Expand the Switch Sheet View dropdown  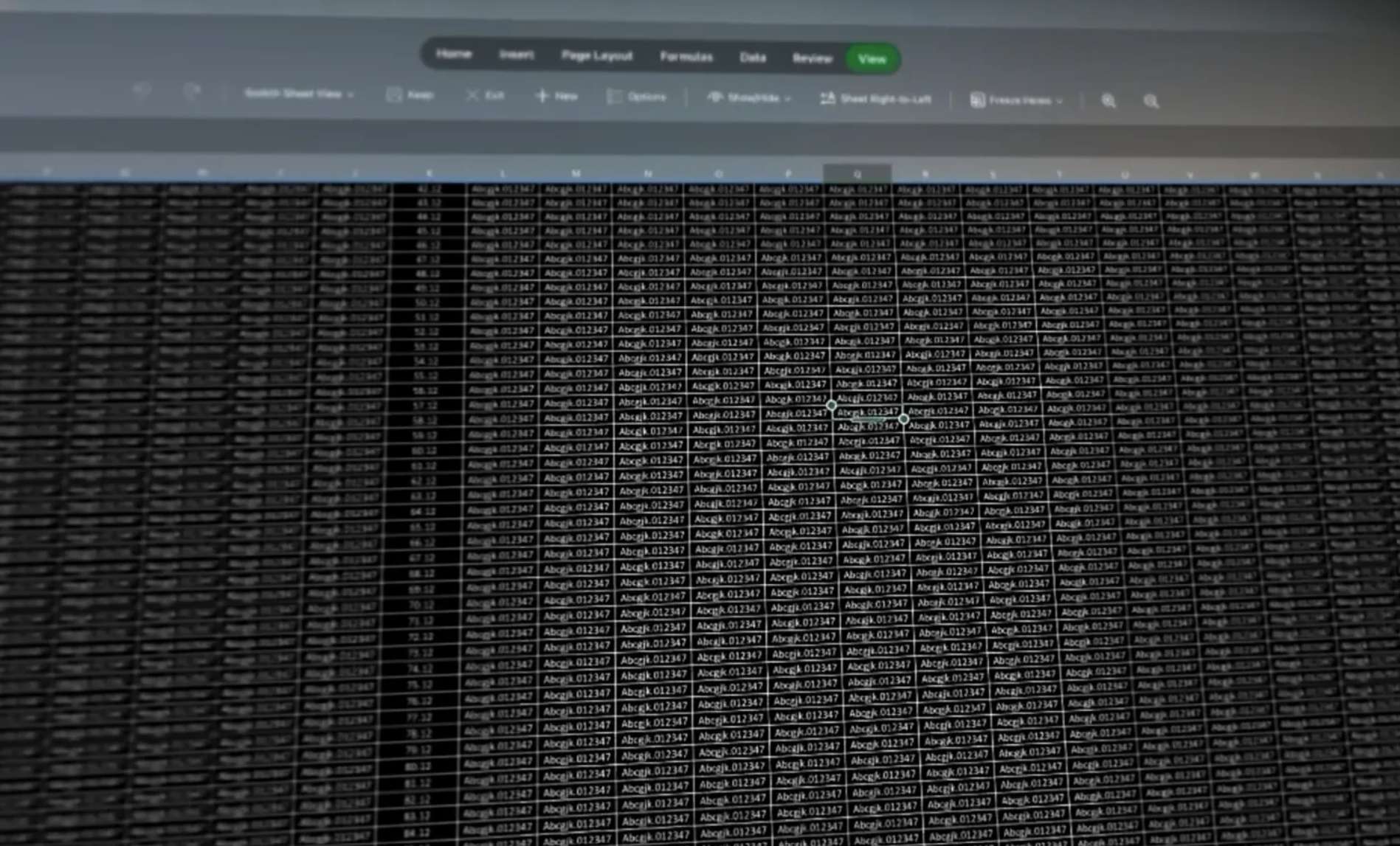click(299, 94)
